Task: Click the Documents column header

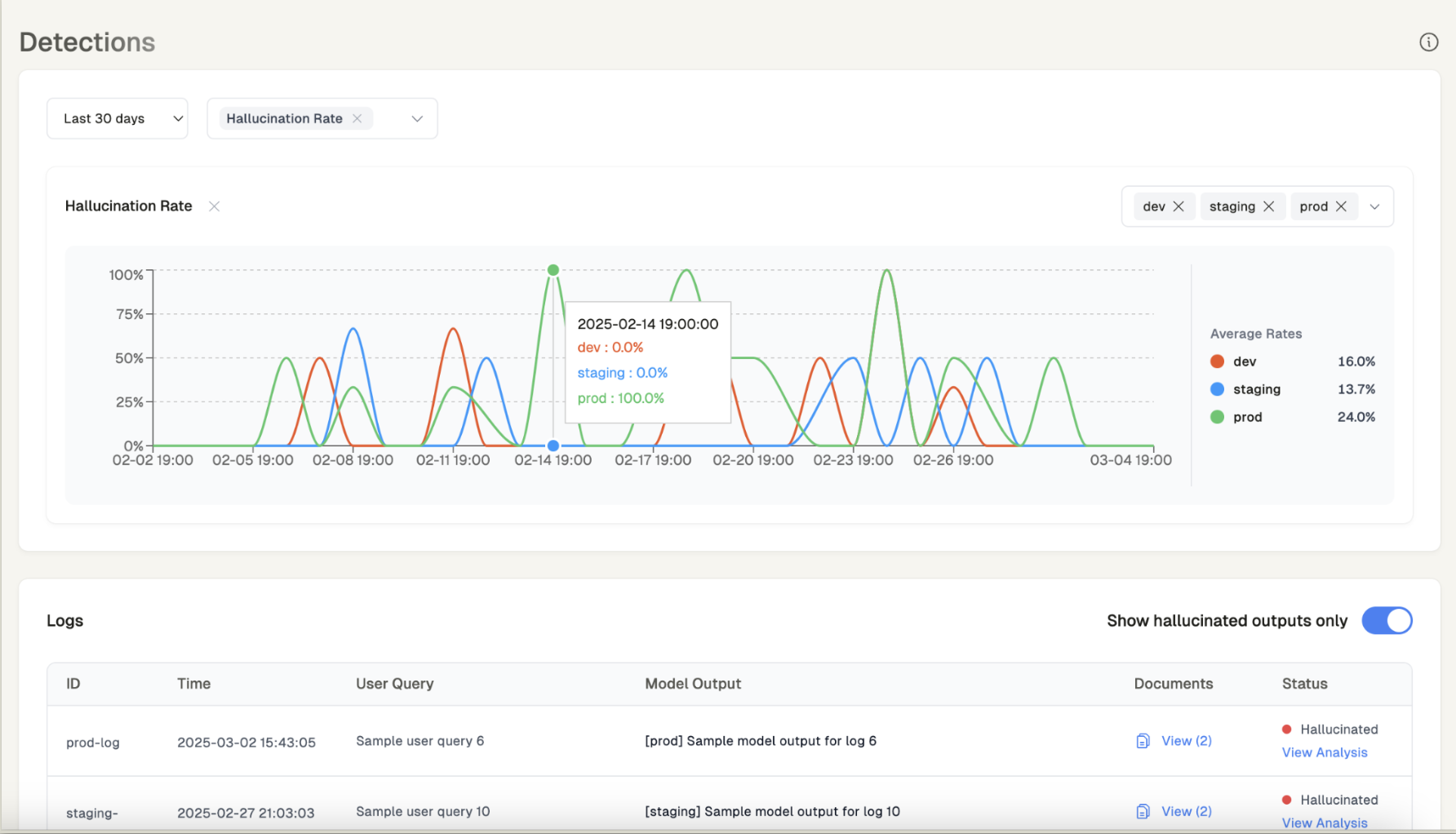Action: point(1174,684)
